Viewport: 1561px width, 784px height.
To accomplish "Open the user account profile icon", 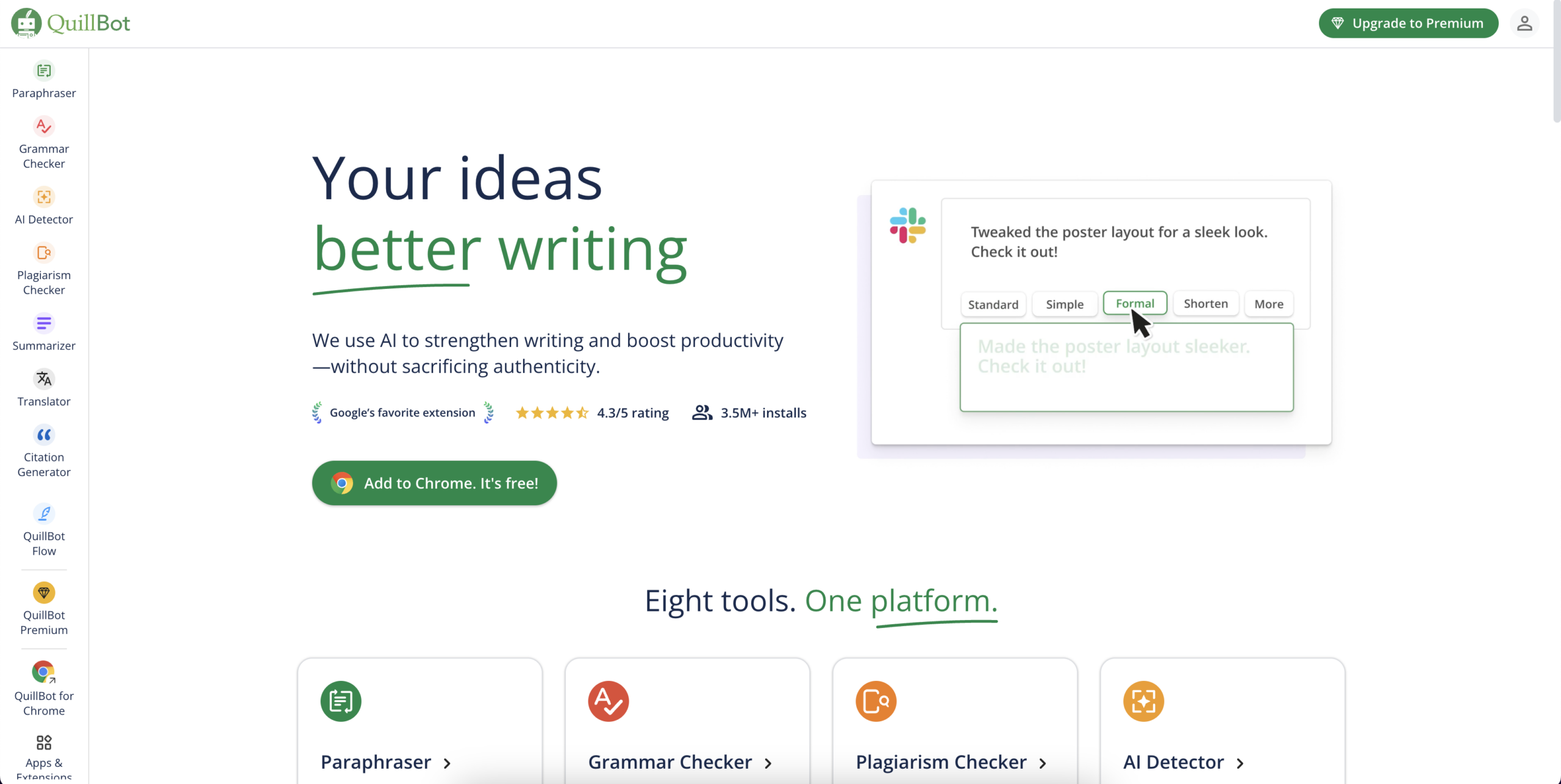I will click(x=1525, y=22).
